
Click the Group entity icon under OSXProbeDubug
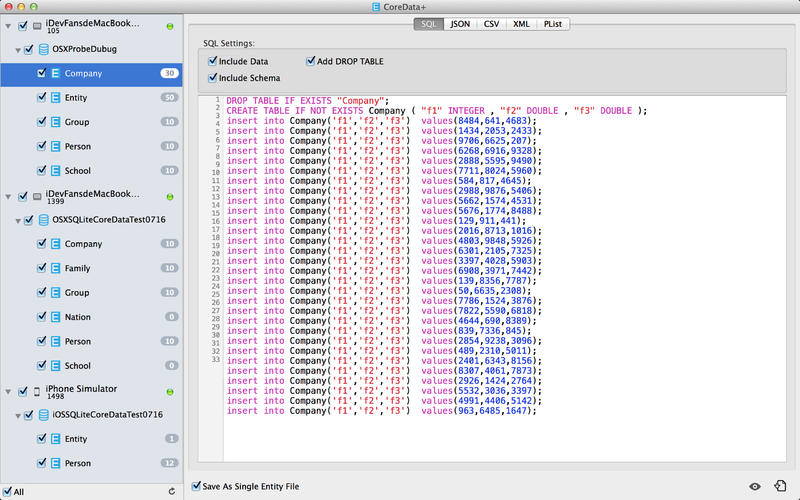tap(56, 122)
